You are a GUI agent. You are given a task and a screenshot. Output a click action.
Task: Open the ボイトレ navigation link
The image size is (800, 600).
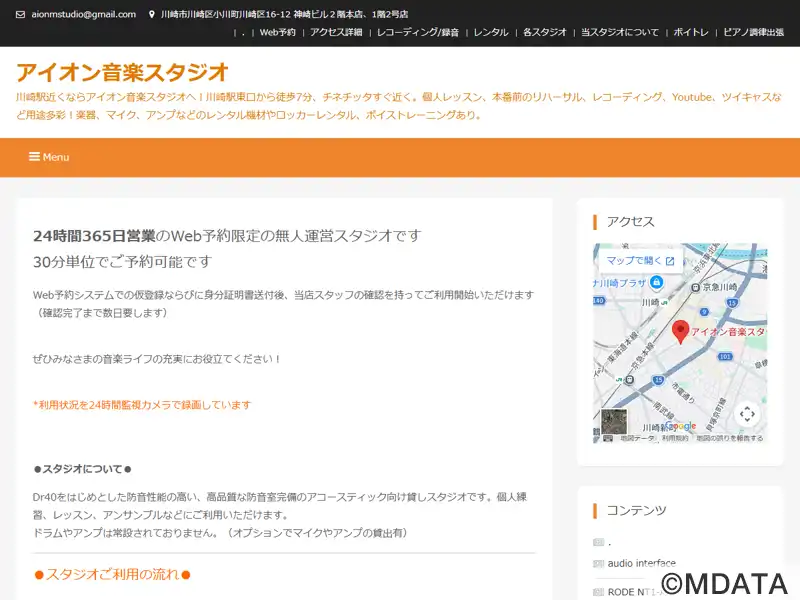tap(691, 32)
